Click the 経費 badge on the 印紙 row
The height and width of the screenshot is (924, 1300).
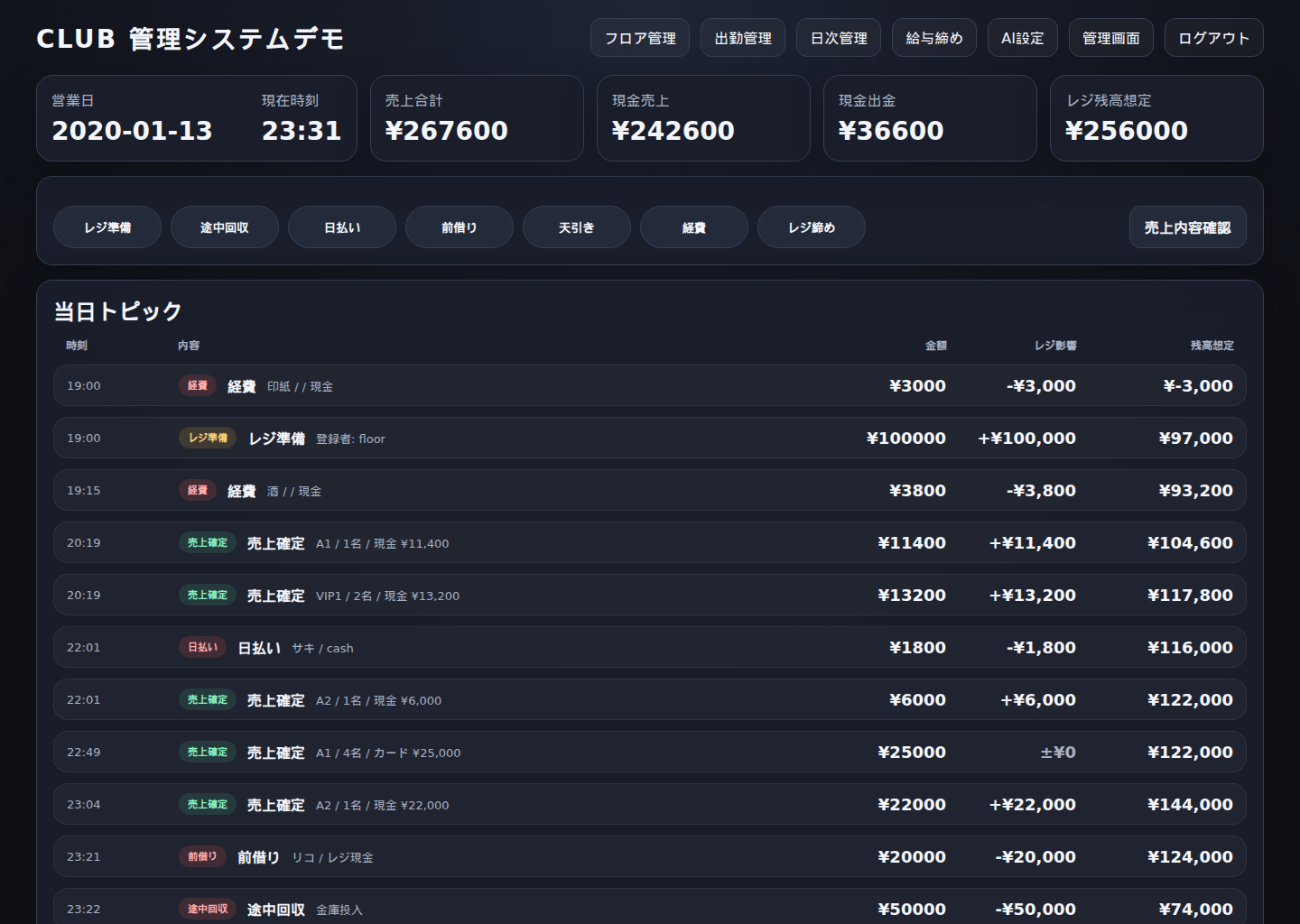pos(197,385)
